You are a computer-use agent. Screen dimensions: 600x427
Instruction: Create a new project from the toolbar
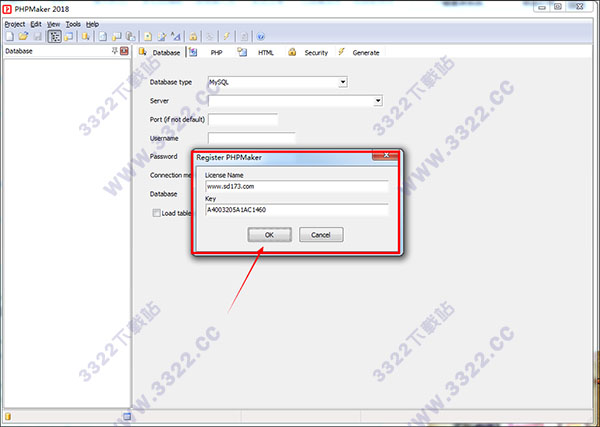click(10, 36)
